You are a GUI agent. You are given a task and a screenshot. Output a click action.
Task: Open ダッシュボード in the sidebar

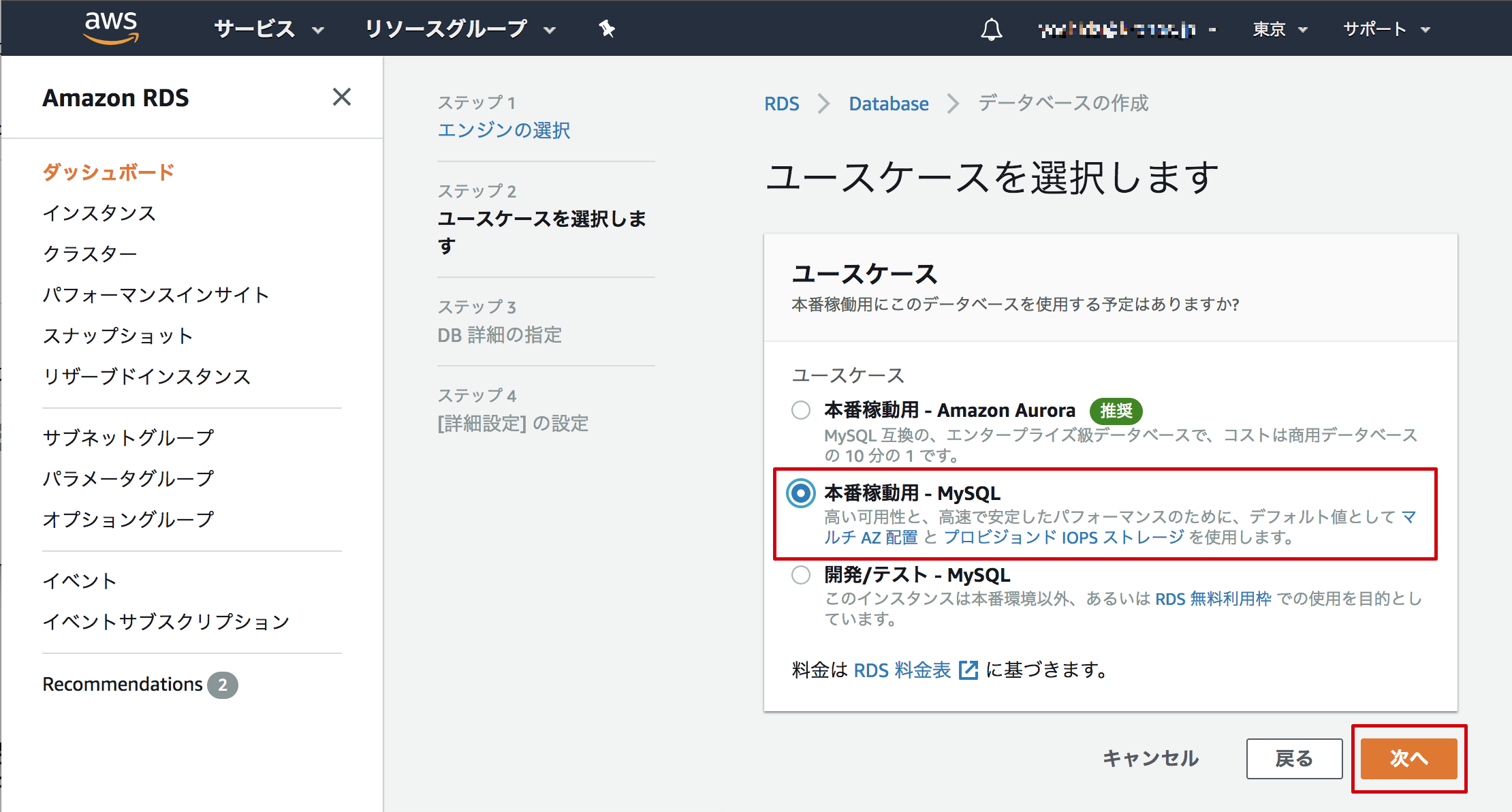[109, 172]
